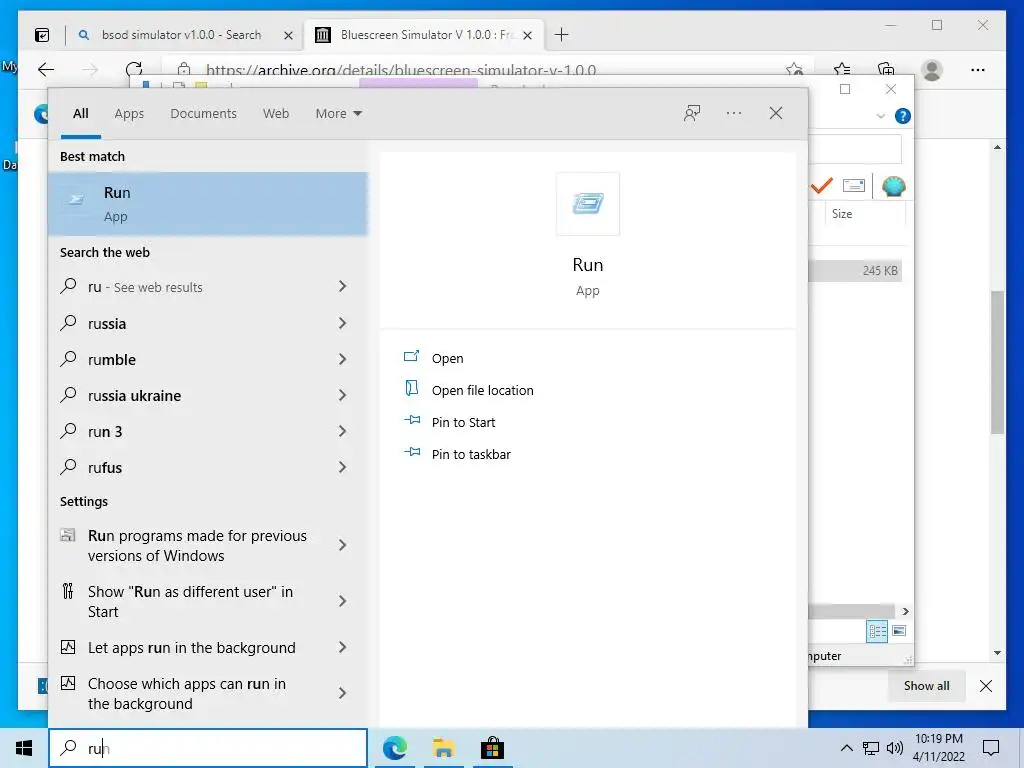Click the large Run app icon in preview
The width and height of the screenshot is (1024, 768).
coord(587,204)
